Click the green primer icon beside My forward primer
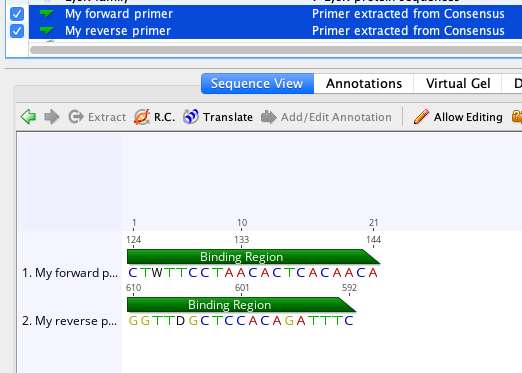 [x=46, y=14]
